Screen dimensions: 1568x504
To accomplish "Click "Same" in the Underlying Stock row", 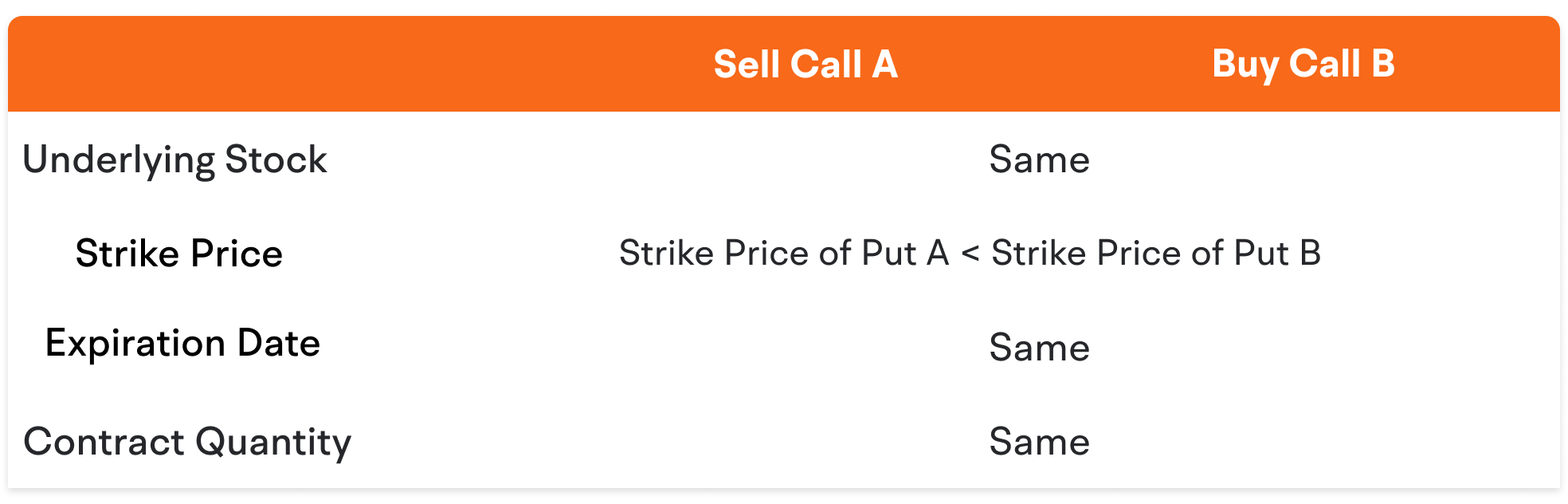I will click(1039, 159).
